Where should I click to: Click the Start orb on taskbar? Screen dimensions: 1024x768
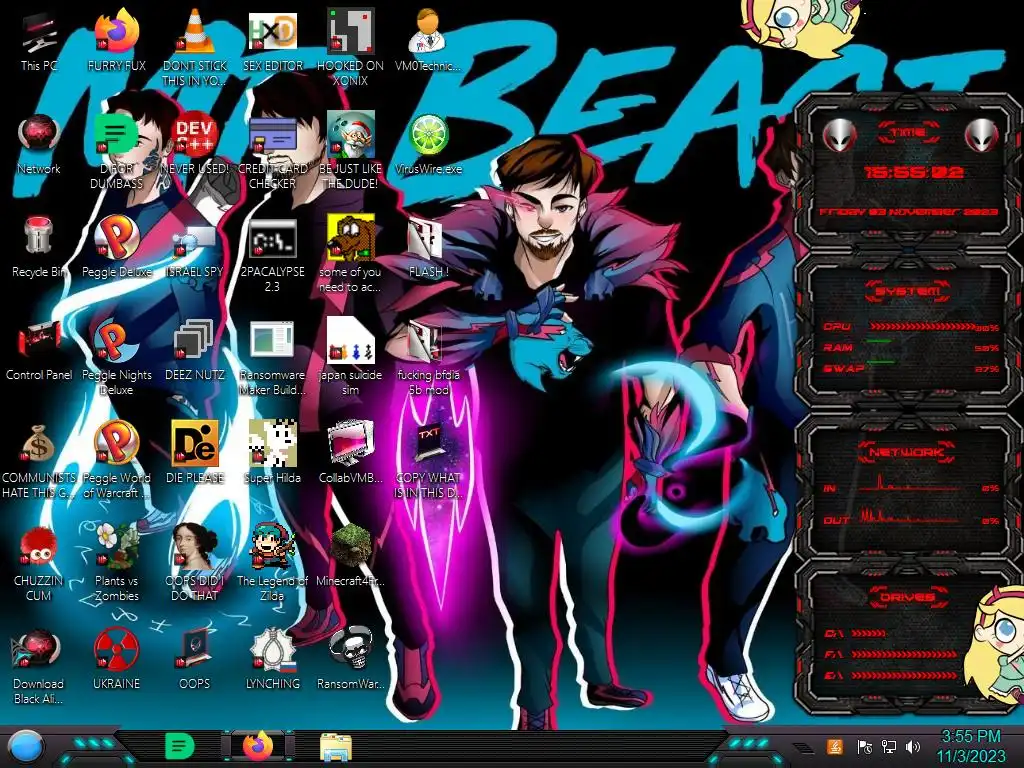click(25, 747)
